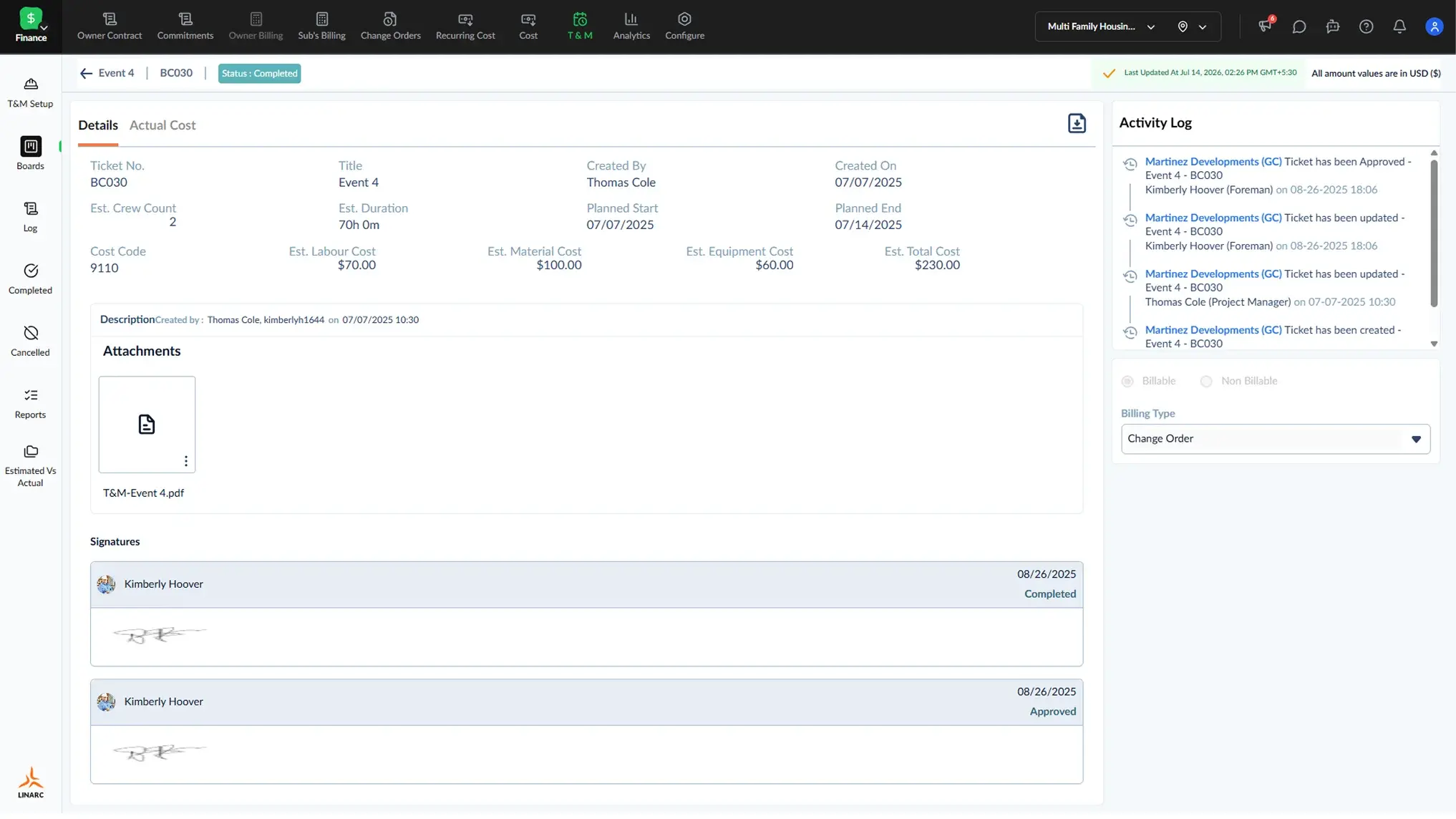
Task: Open Log in sidebar
Action: (30, 216)
